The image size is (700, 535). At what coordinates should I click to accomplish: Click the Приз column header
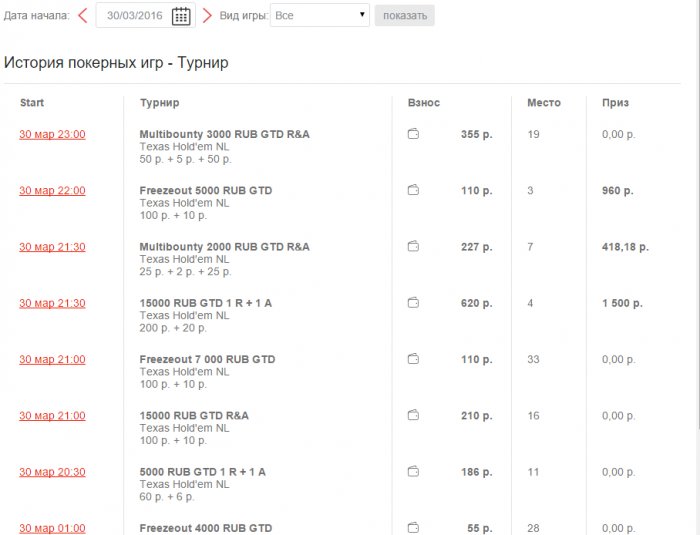[615, 103]
